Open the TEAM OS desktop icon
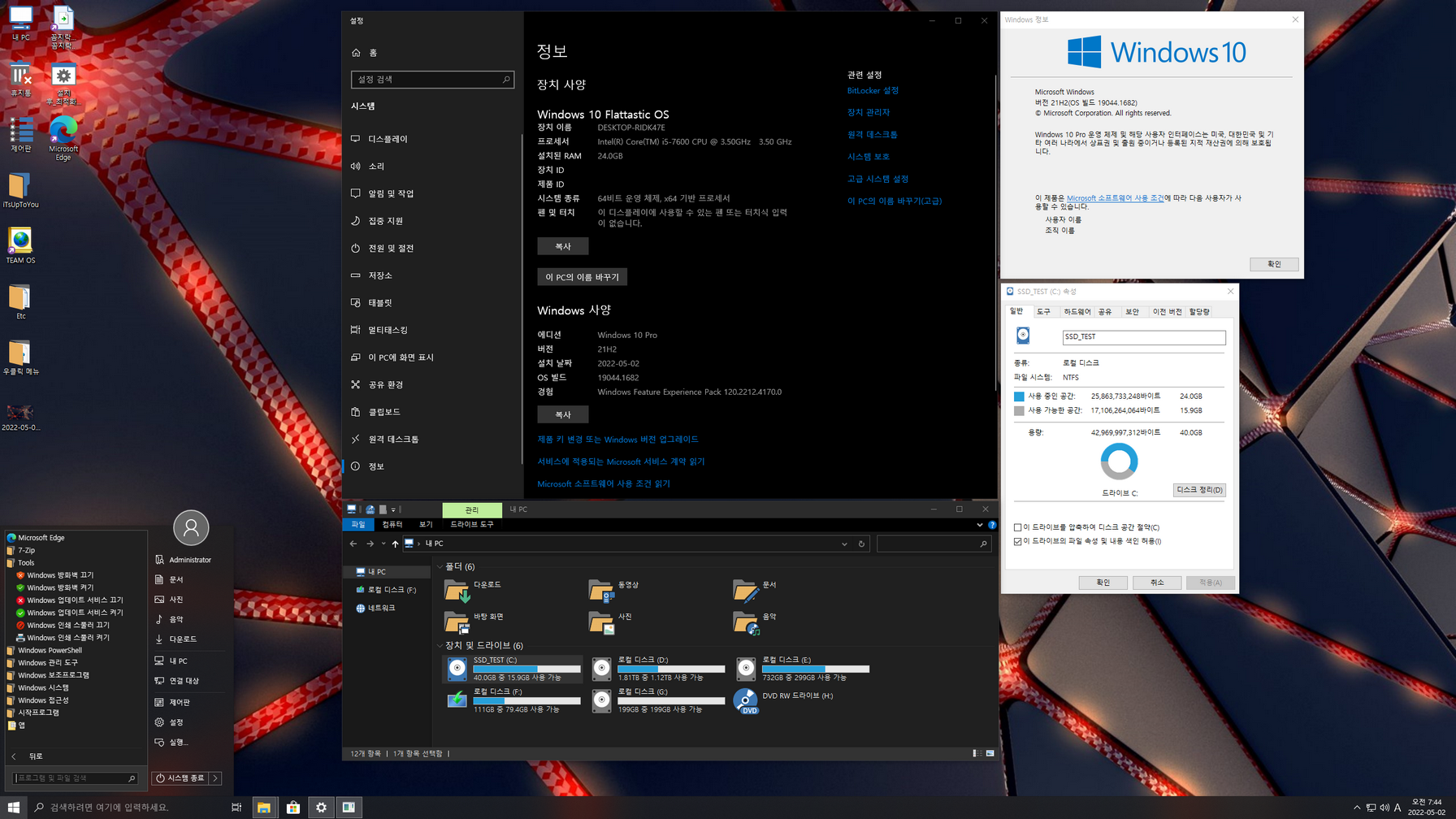Screen dimensions: 1456x819 (x=20, y=245)
